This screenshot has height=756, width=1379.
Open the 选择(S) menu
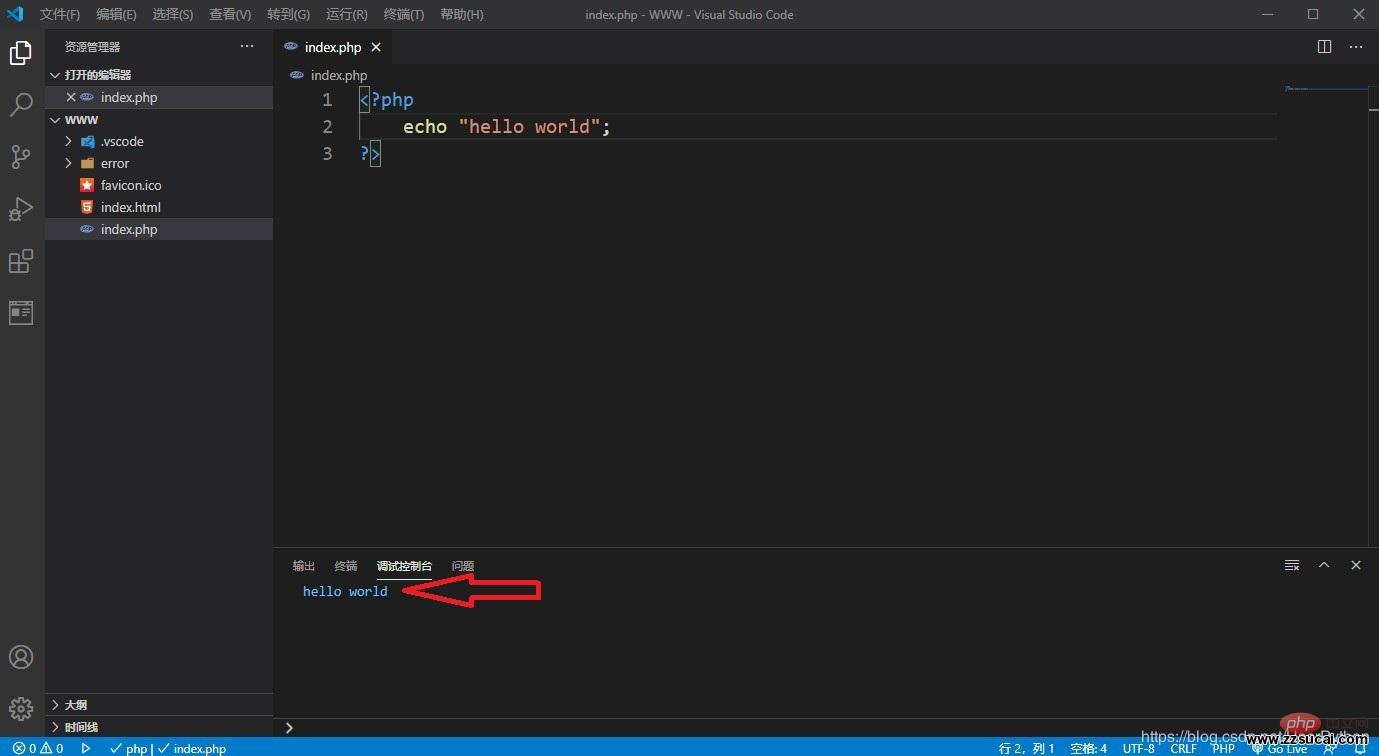click(x=173, y=14)
